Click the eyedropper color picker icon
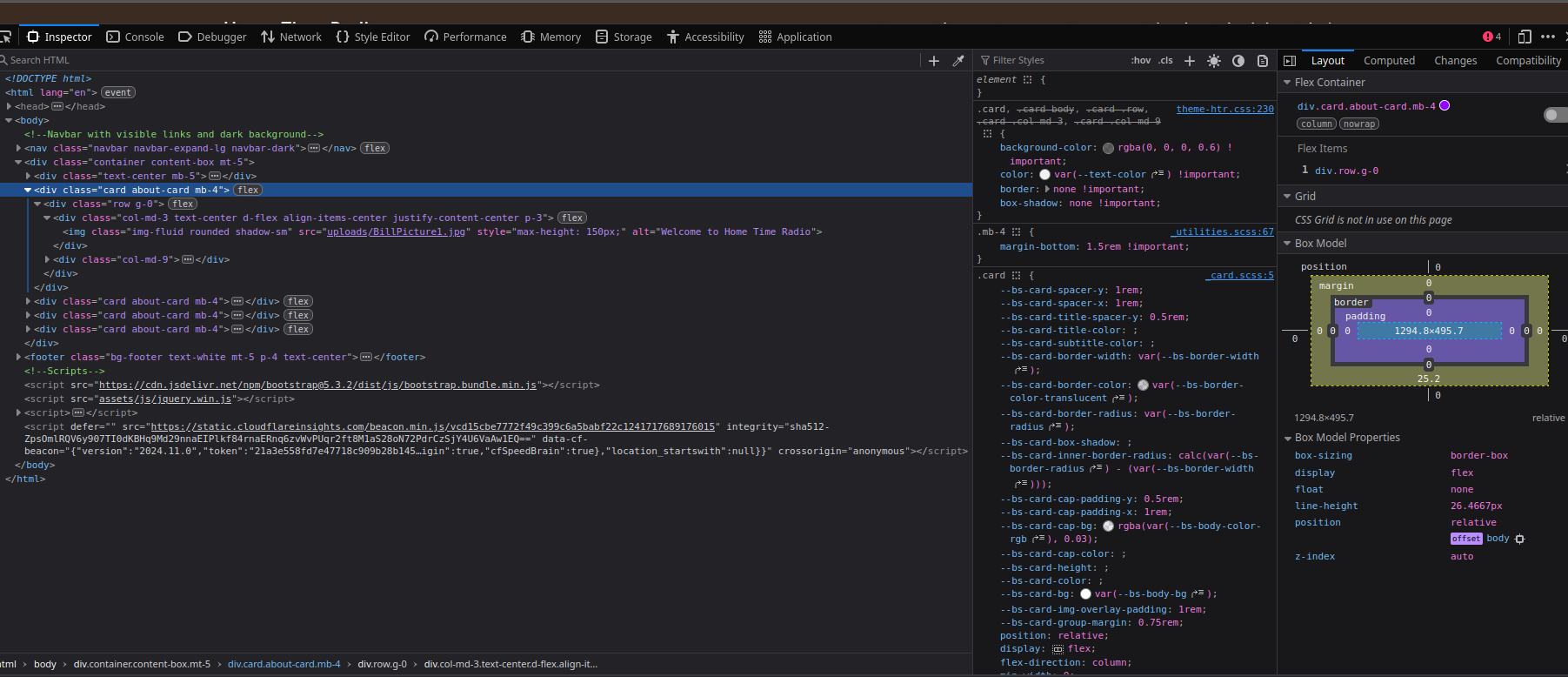Image resolution: width=1568 pixels, height=677 pixels. pyautogui.click(x=958, y=60)
